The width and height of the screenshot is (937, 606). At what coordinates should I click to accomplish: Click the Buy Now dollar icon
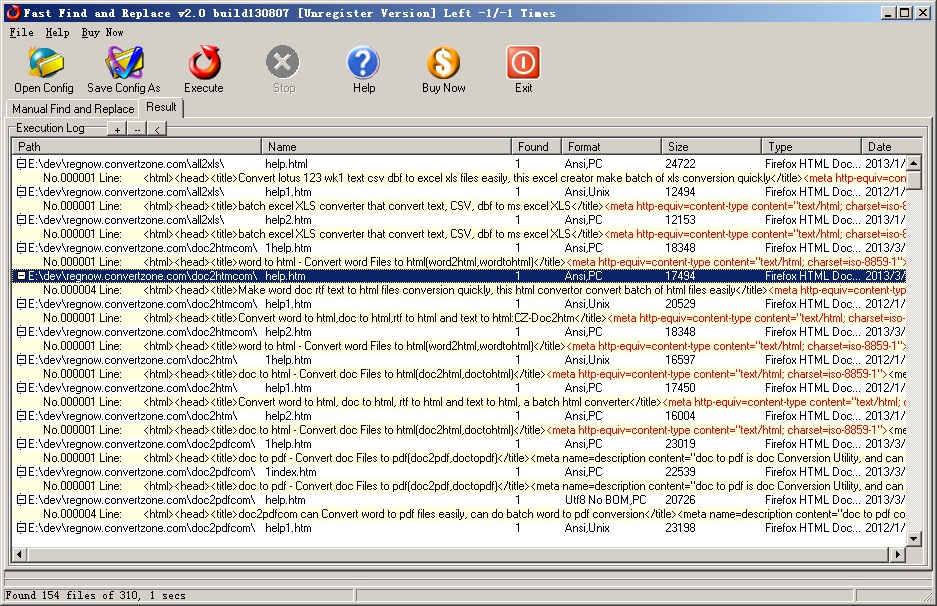click(x=443, y=64)
